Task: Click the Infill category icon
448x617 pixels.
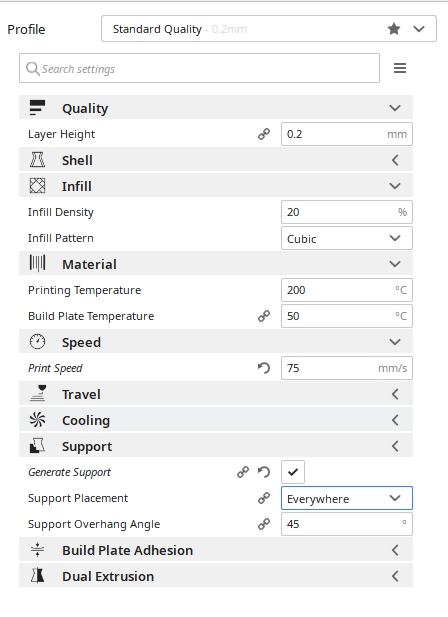Action: [x=37, y=186]
